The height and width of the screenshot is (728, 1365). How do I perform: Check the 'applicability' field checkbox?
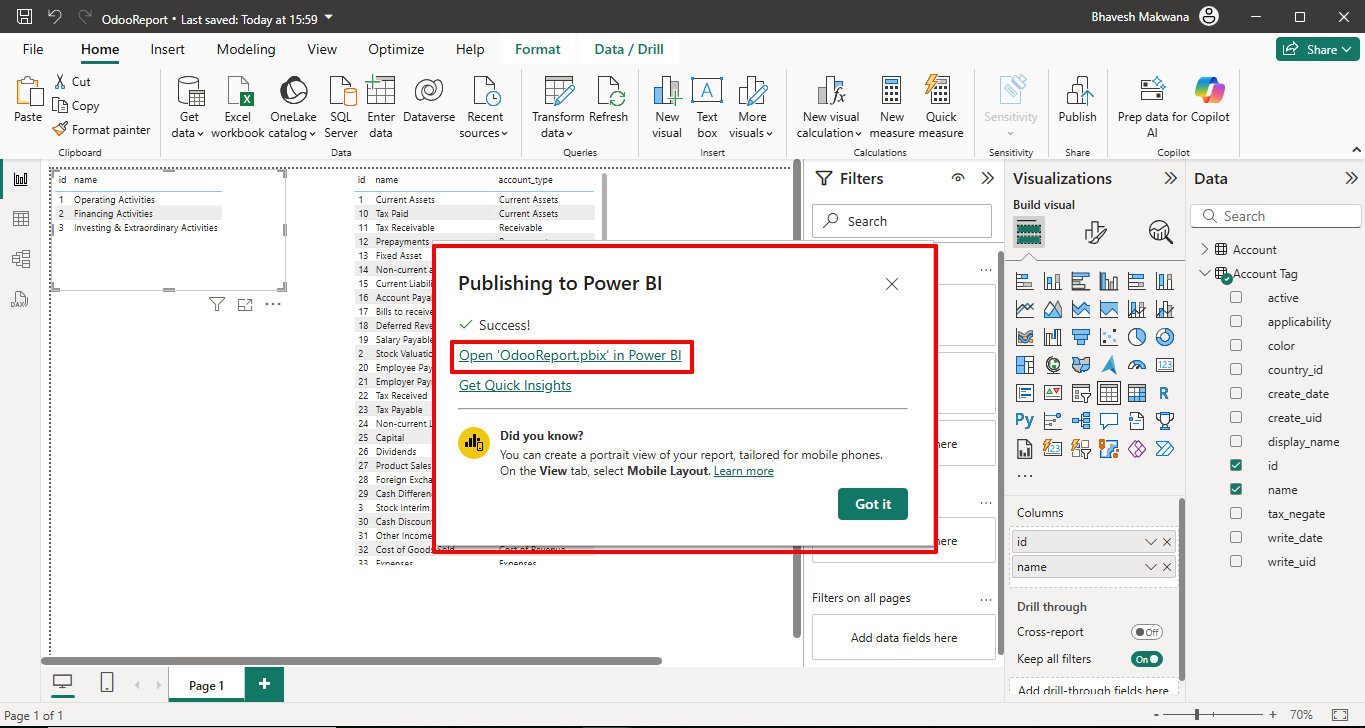[1236, 321]
